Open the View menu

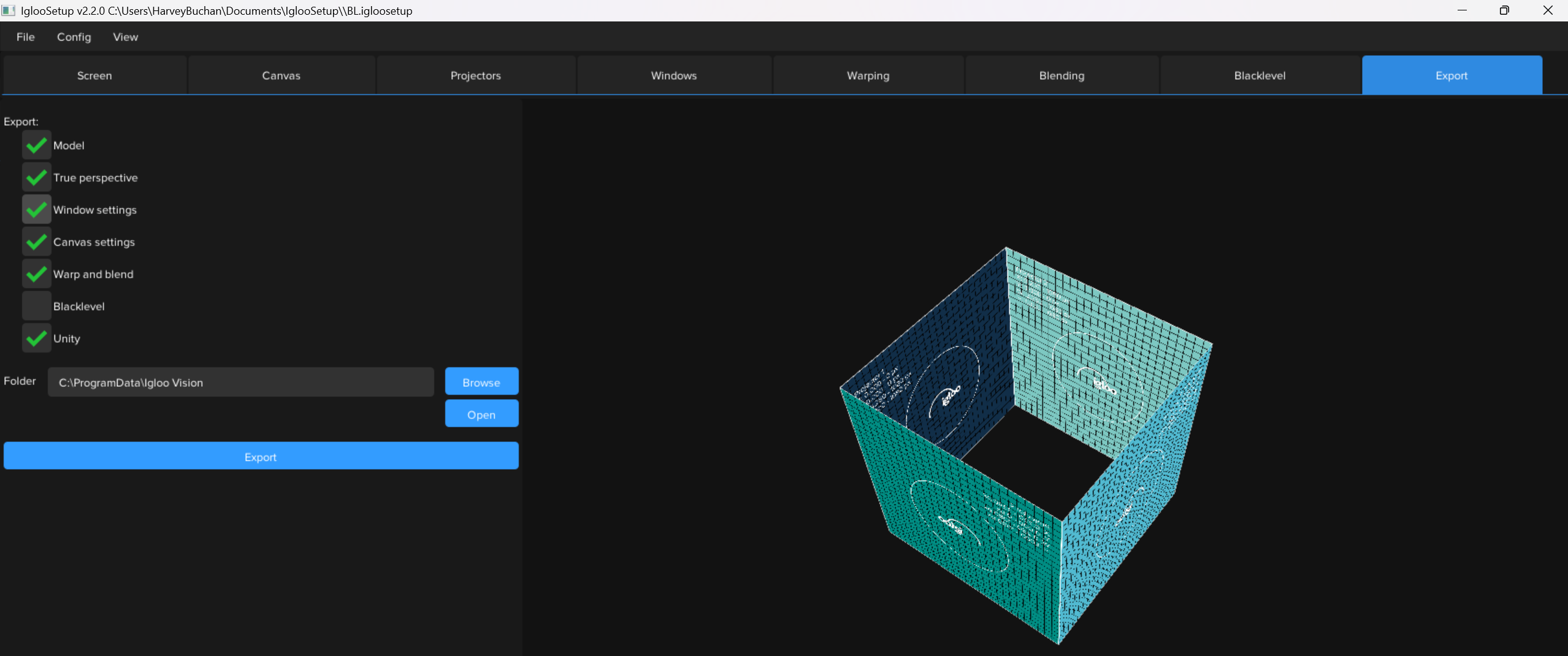tap(125, 37)
